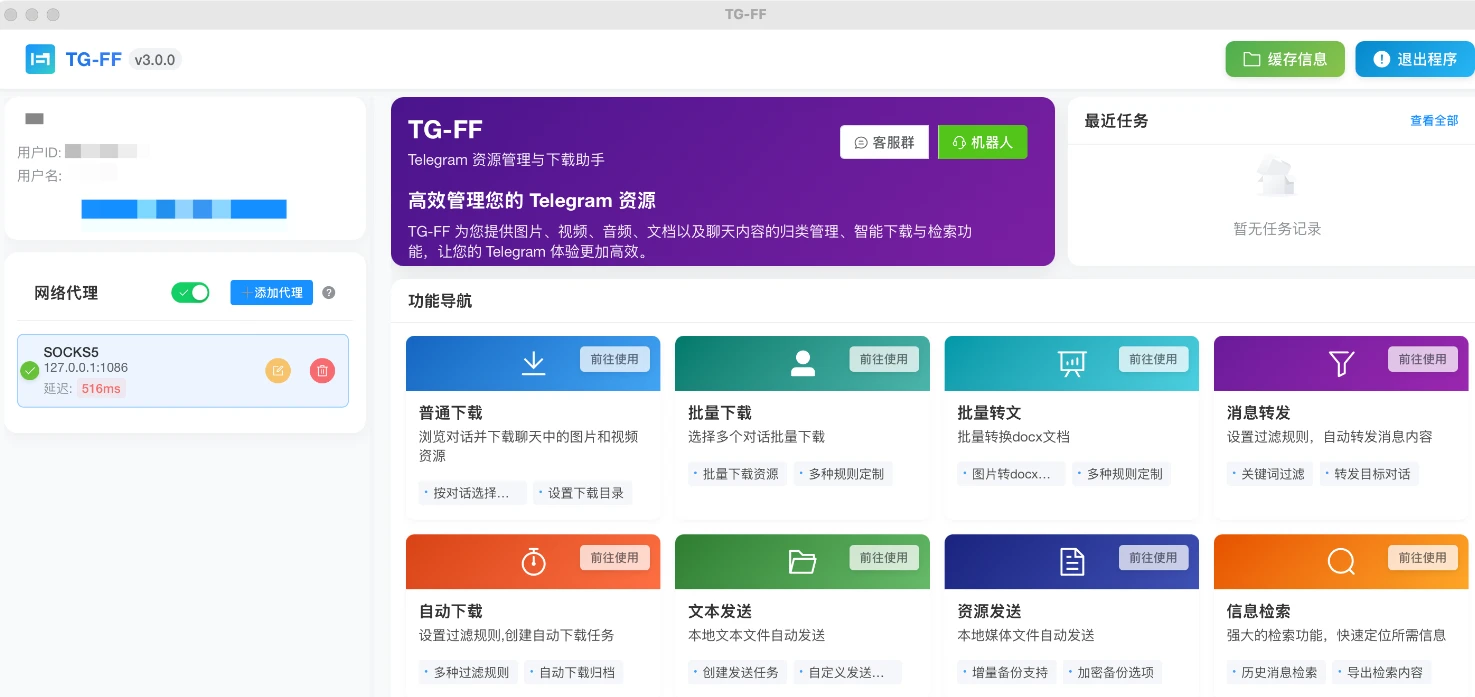Select the 516ms latency badge

click(x=101, y=389)
